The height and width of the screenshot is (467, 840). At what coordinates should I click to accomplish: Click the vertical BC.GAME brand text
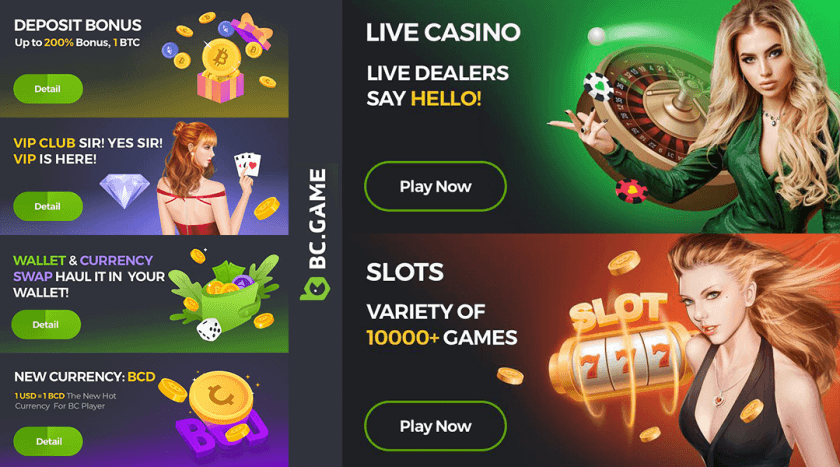317,219
